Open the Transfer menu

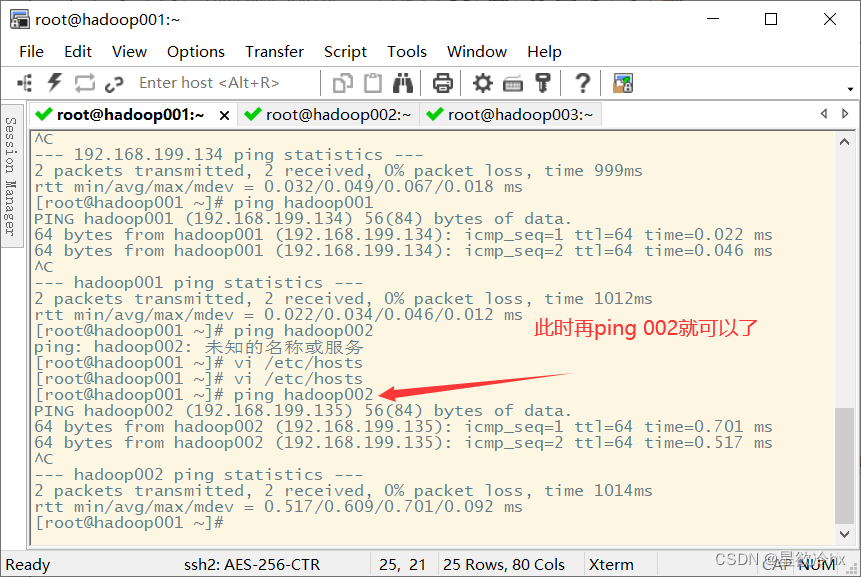[x=274, y=52]
